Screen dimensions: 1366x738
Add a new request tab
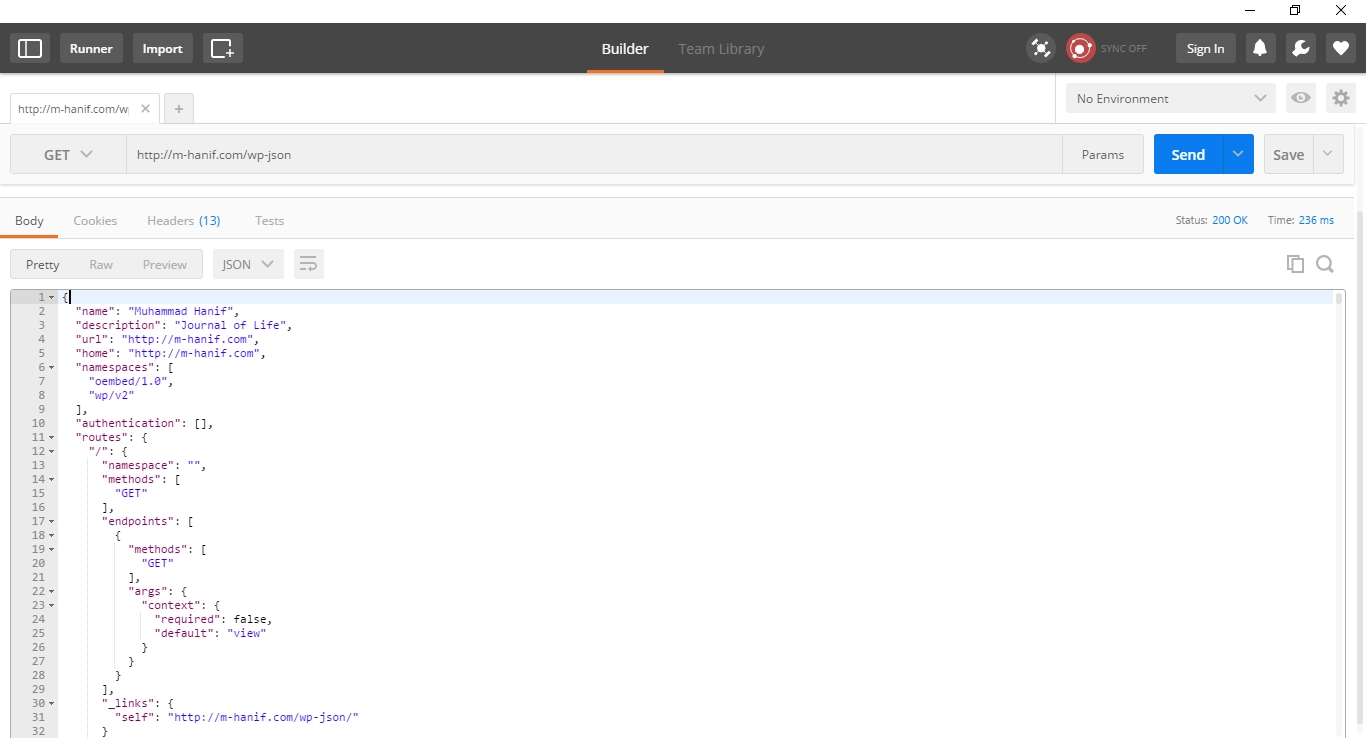point(178,109)
